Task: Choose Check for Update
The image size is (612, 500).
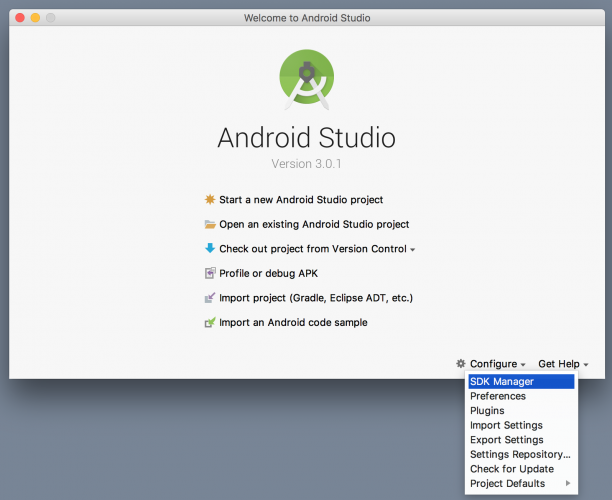Action: [511, 469]
